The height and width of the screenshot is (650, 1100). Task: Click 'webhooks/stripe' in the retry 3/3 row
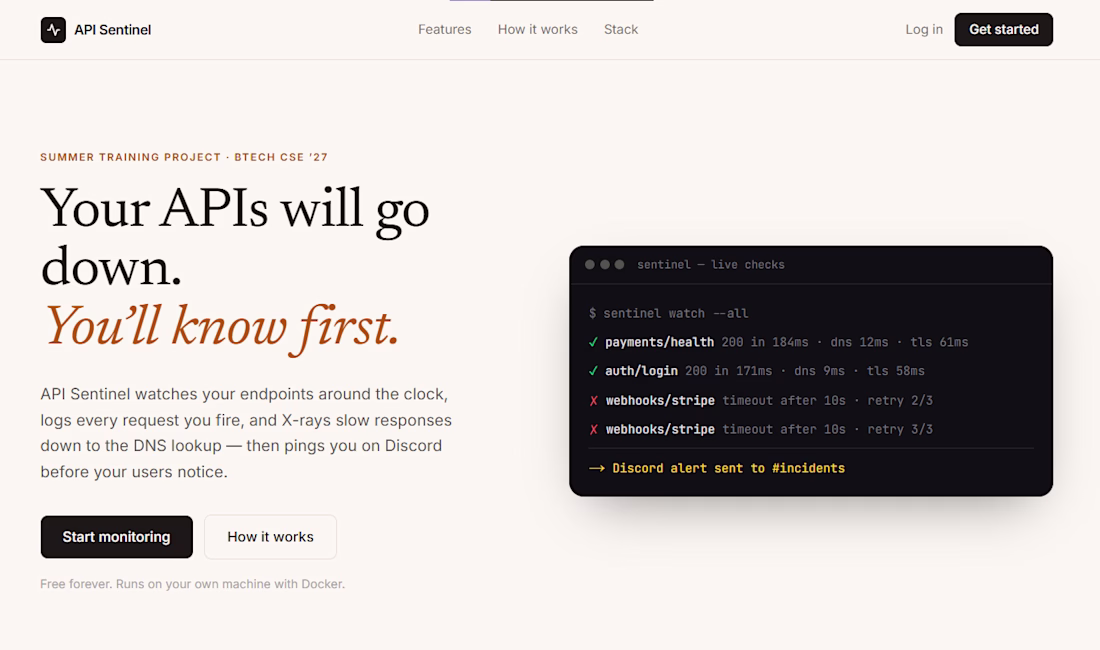point(660,429)
